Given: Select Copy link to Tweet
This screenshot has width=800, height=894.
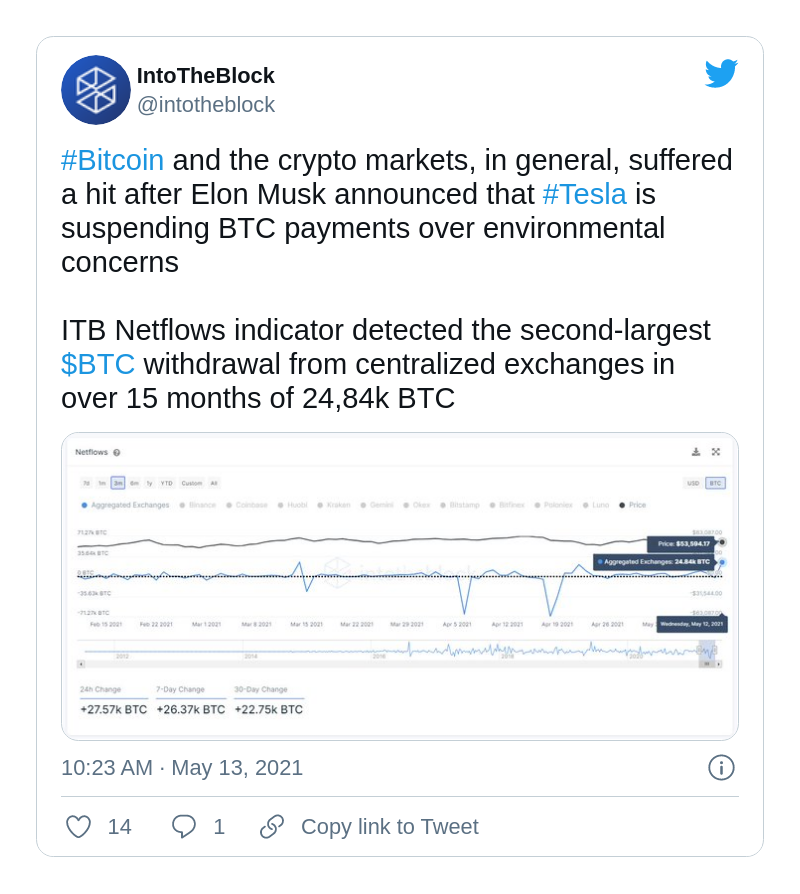Looking at the screenshot, I should (389, 827).
